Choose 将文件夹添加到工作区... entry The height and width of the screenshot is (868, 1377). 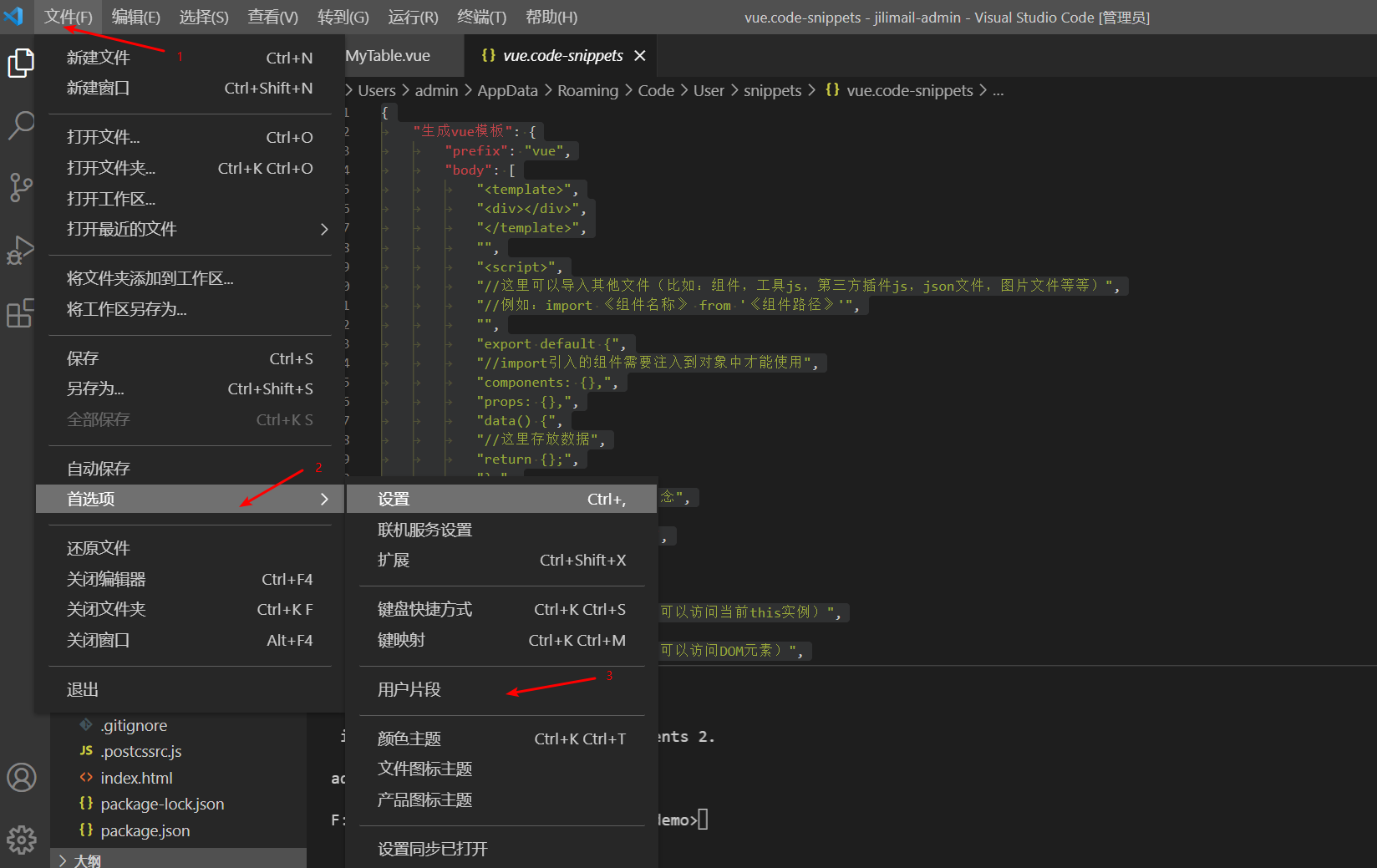(191, 278)
